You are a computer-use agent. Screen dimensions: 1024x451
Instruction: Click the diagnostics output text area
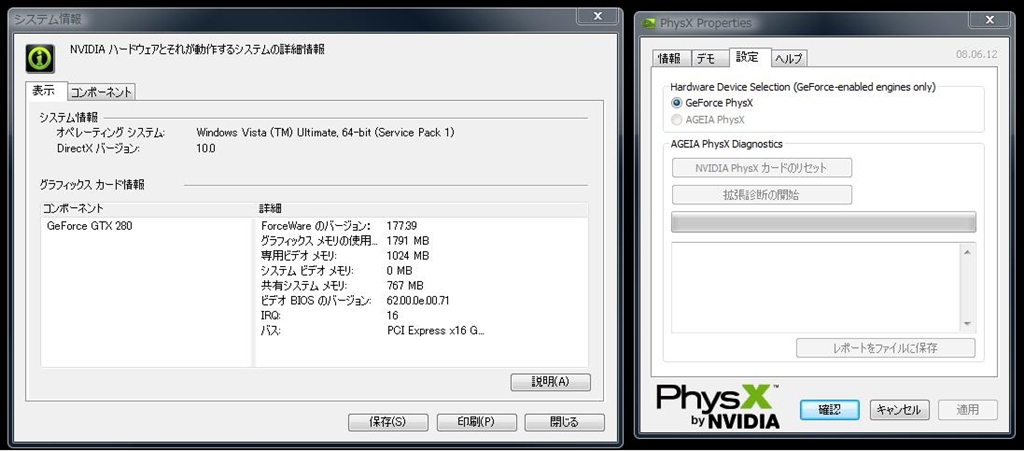point(814,287)
